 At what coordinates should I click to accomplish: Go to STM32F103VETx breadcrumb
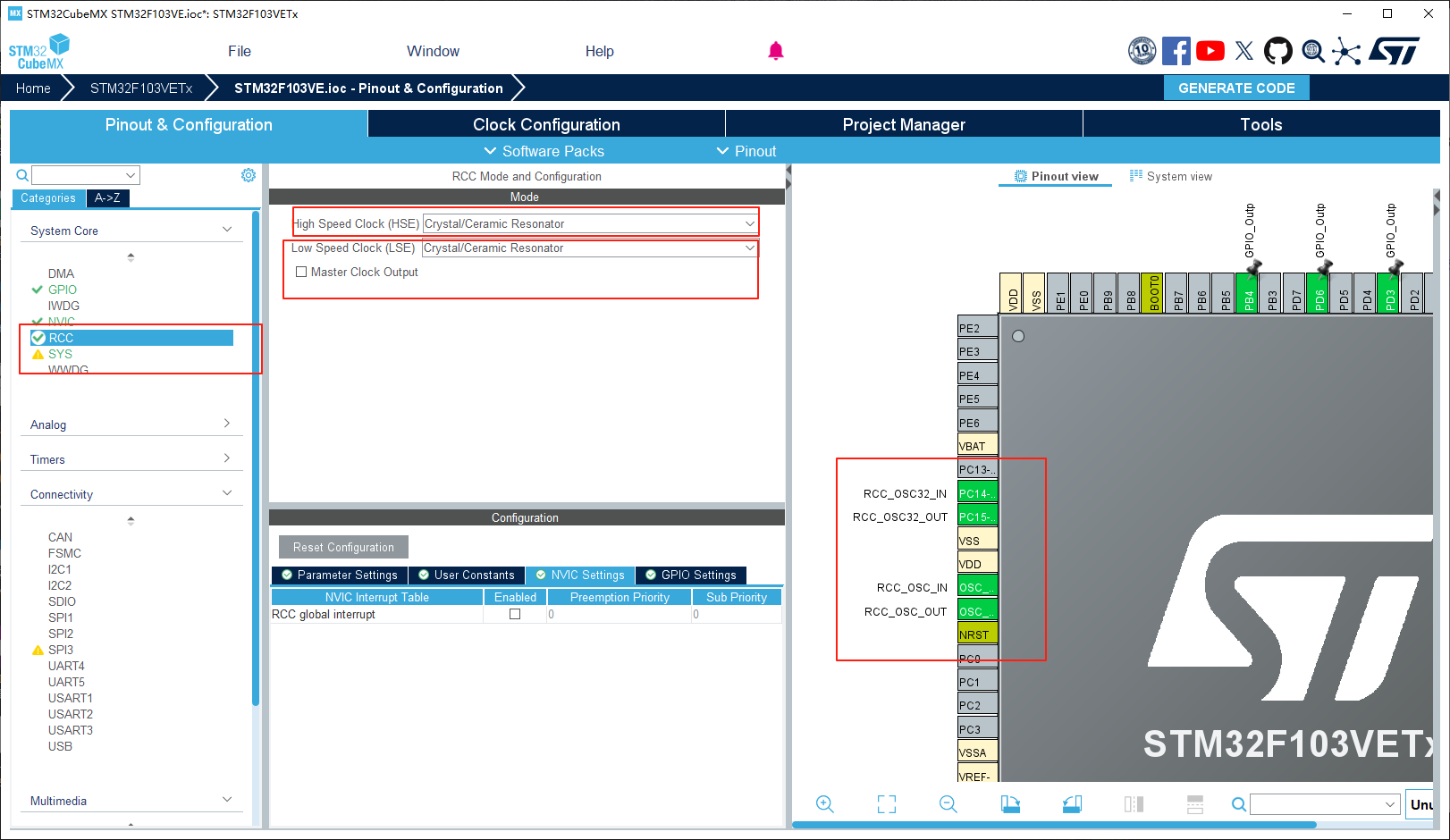pos(141,88)
